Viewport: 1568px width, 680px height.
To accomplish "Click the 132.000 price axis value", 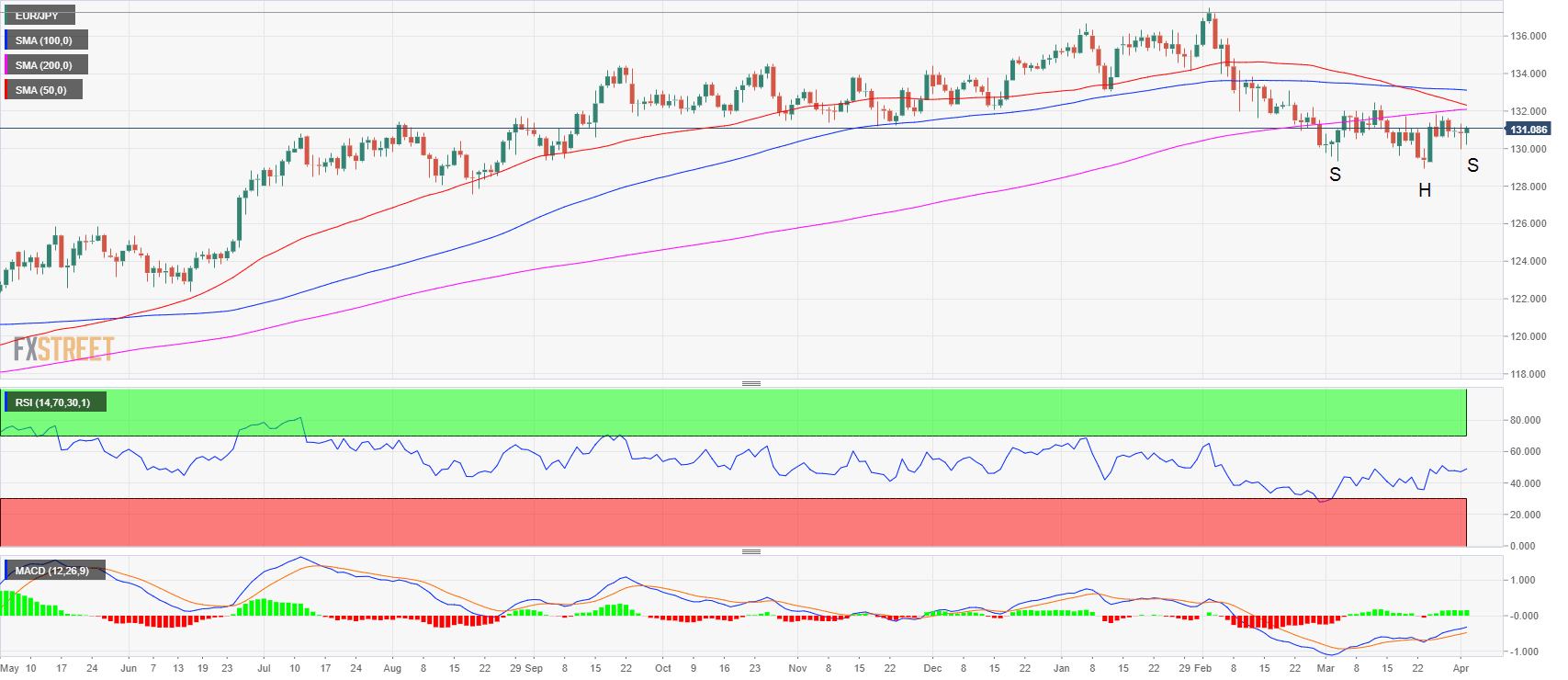I will click(1529, 111).
